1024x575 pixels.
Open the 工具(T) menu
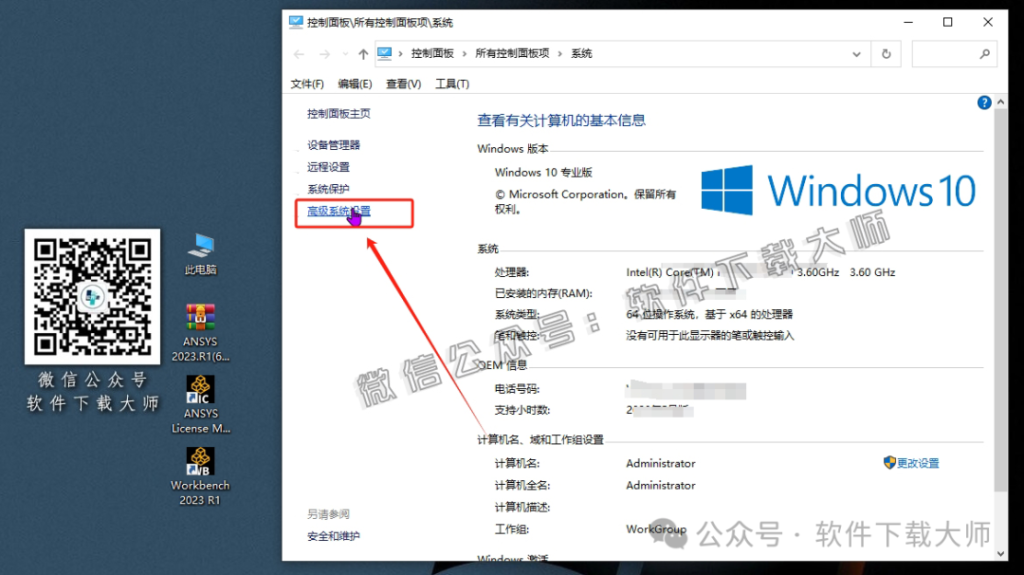click(x=452, y=84)
